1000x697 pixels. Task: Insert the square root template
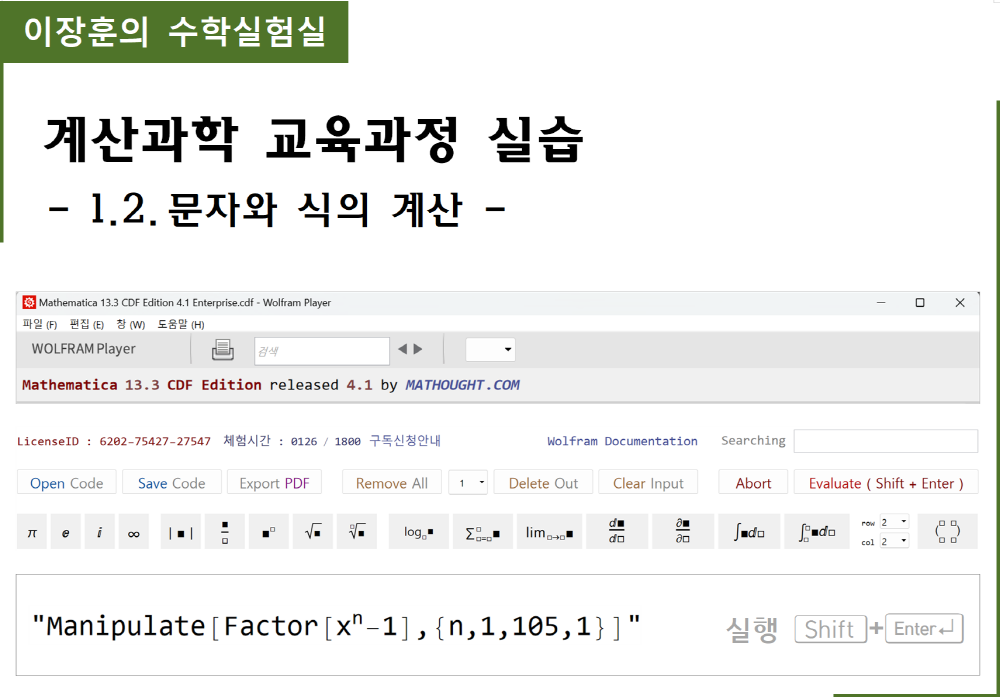click(x=312, y=532)
